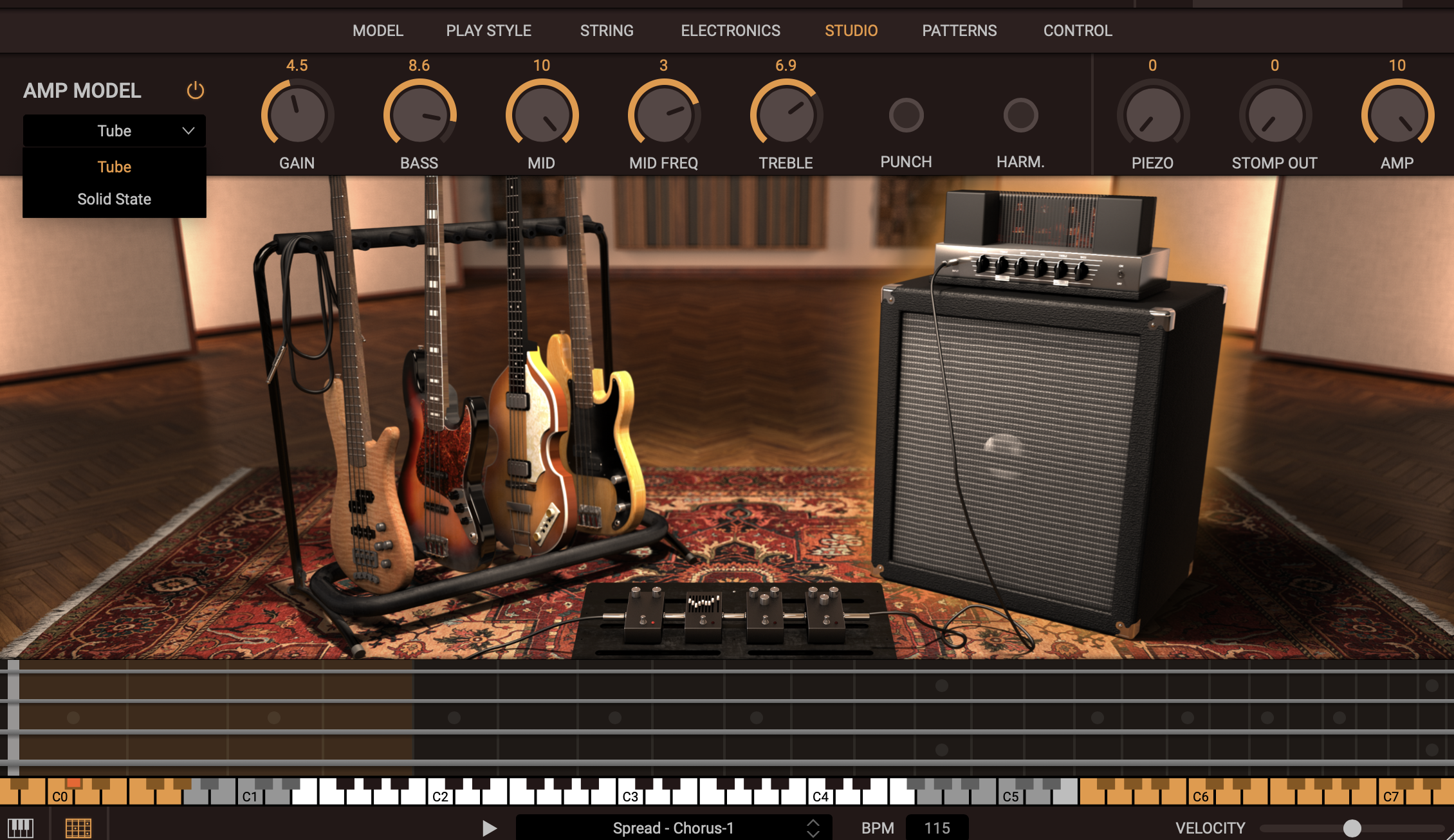Click the AMP level knob
Image resolution: width=1454 pixels, height=840 pixels.
[x=1397, y=116]
